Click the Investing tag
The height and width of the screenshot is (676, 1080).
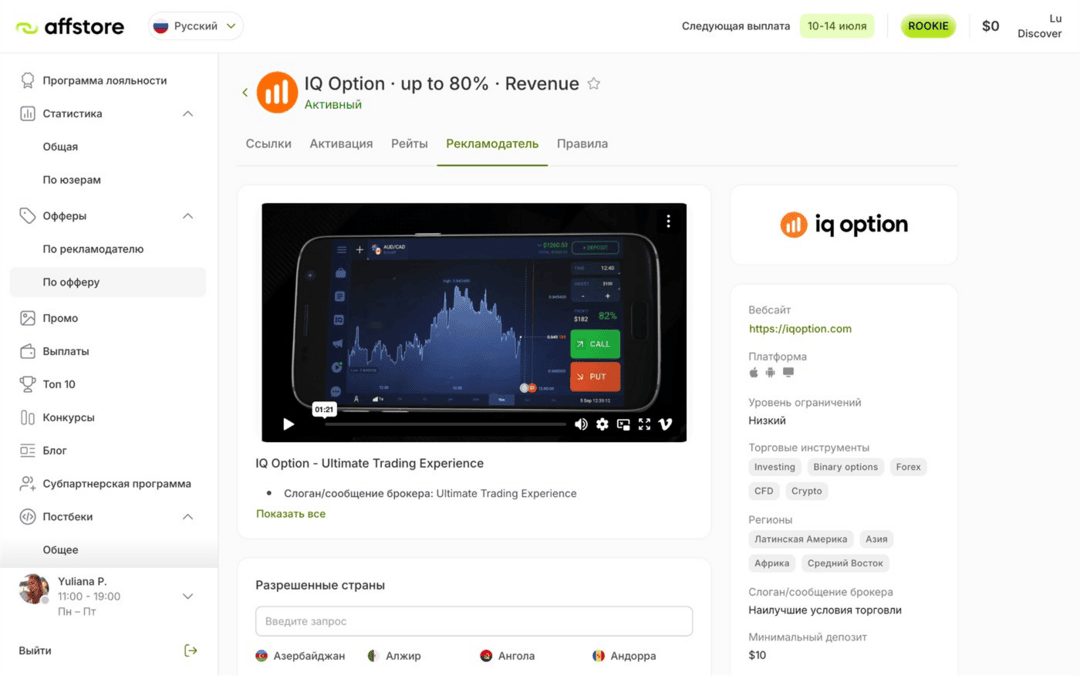(x=774, y=467)
